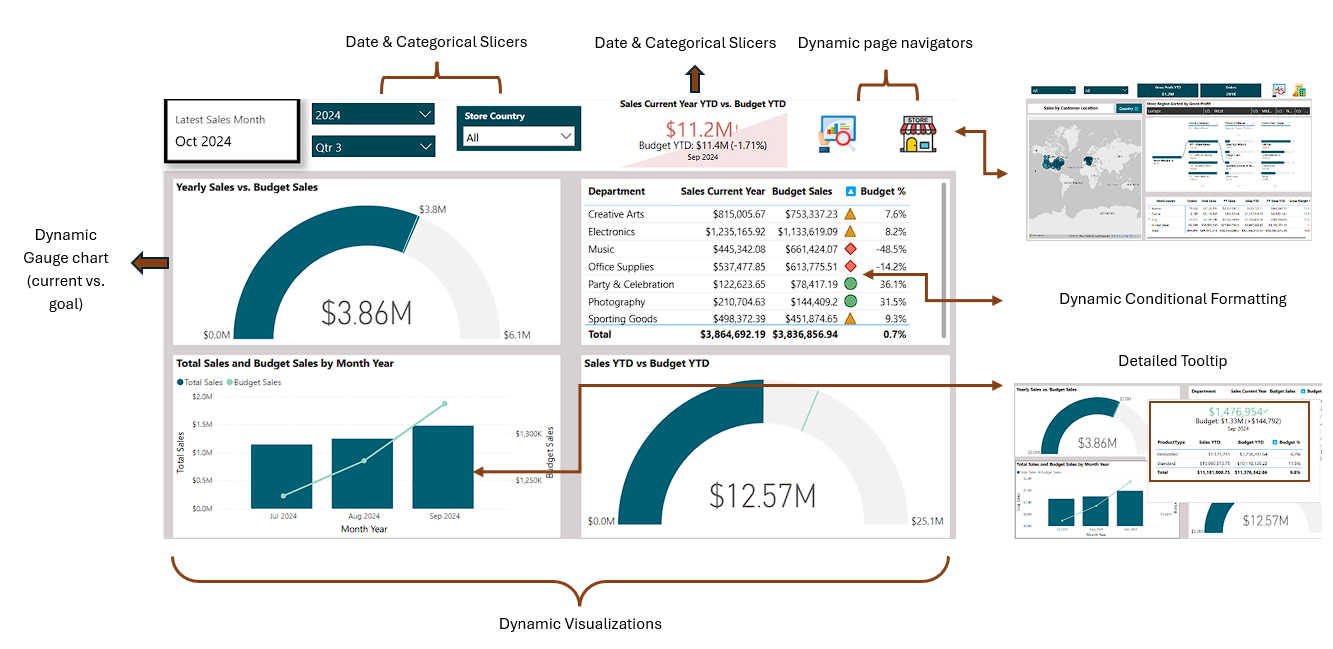Click the red diamond in Office Supplies row
1333x649 pixels.
(x=851, y=266)
